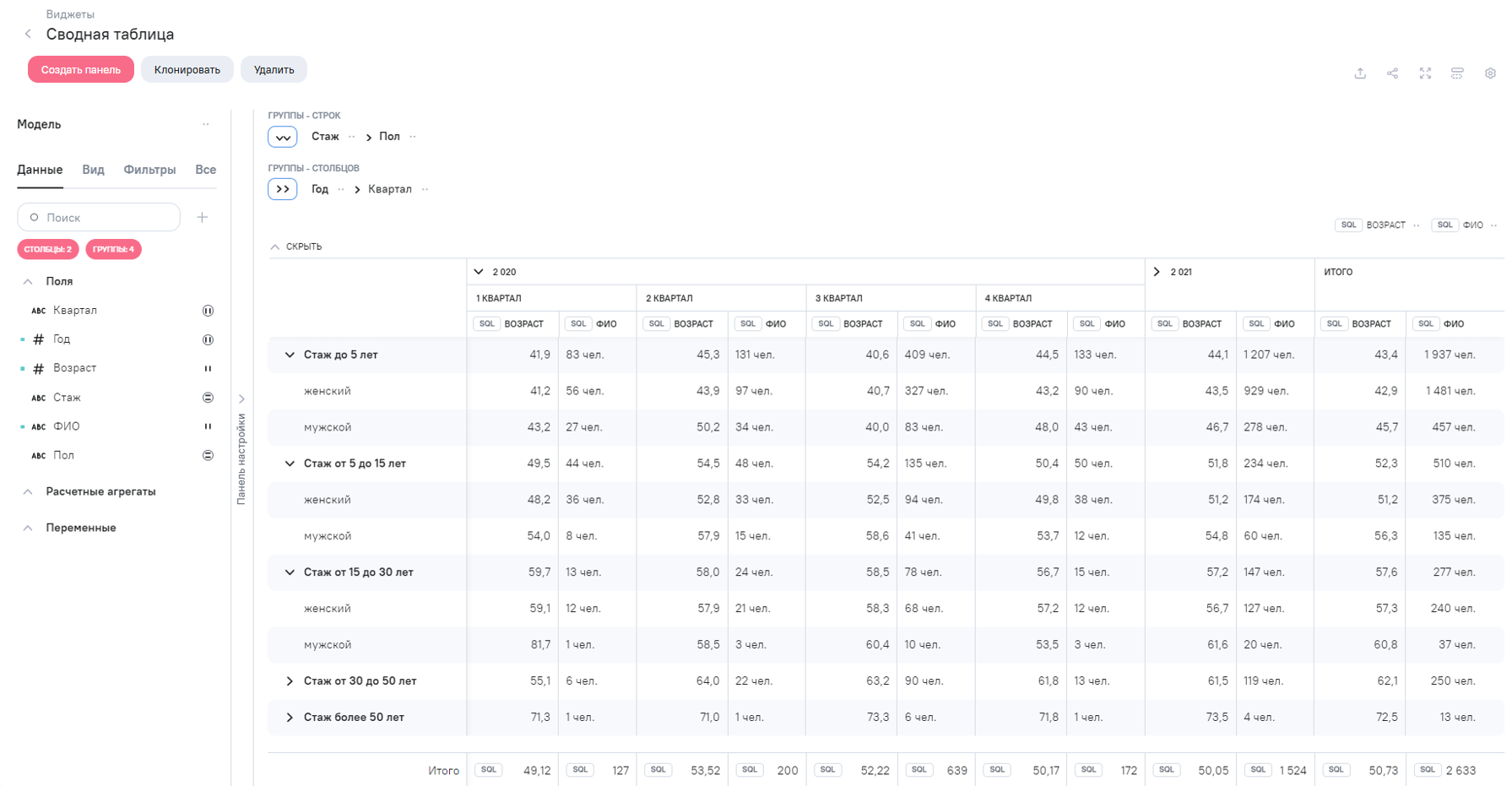
Task: Open widget settings with the gear icon
Action: pyautogui.click(x=1490, y=73)
